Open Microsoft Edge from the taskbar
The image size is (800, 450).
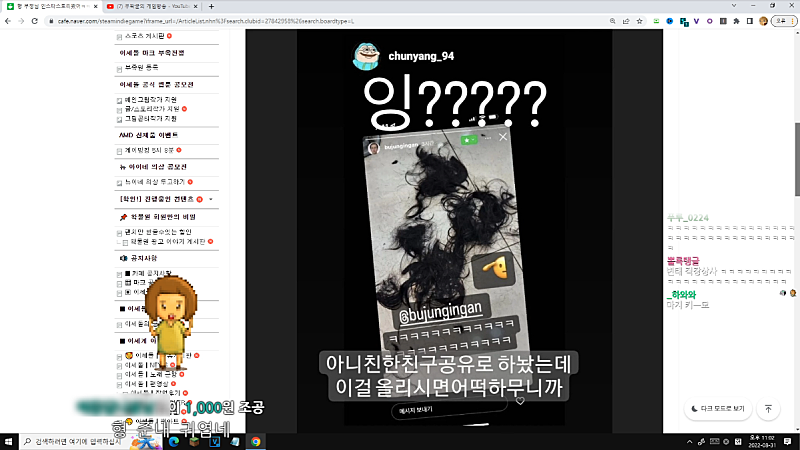(173, 441)
